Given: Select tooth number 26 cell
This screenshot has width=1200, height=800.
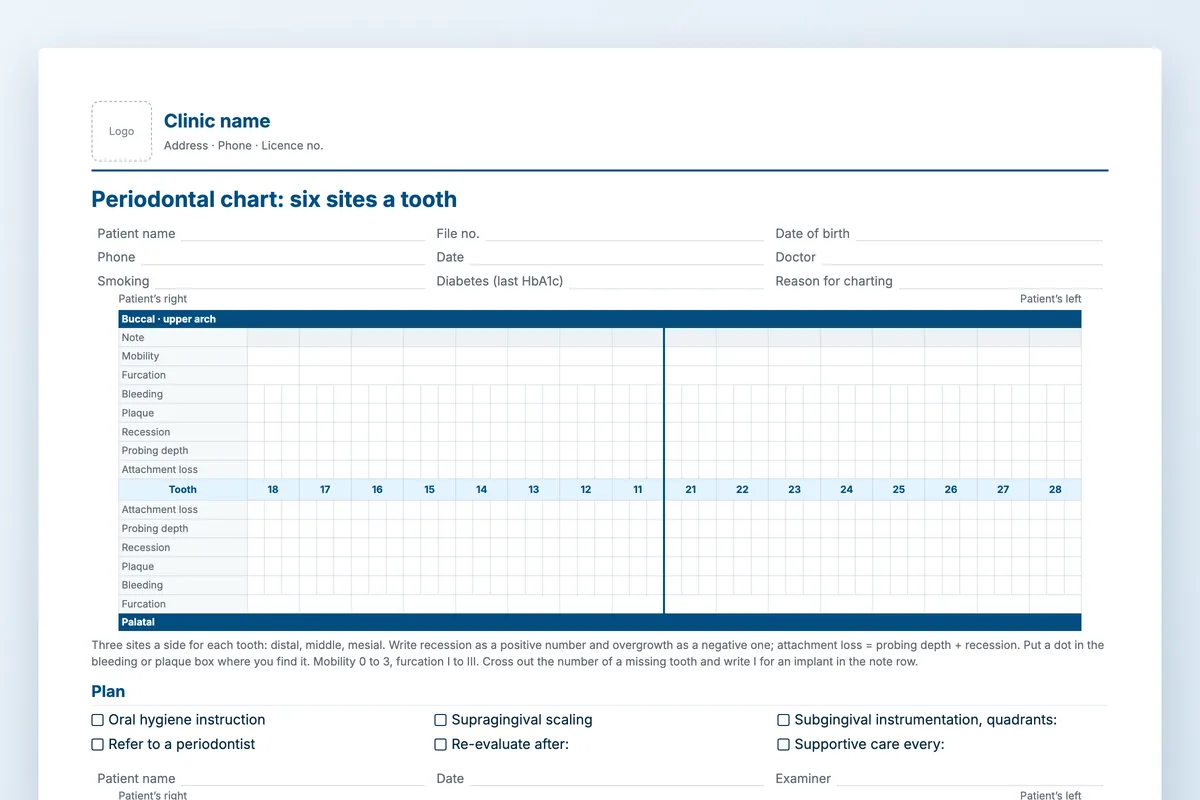Looking at the screenshot, I should coord(951,490).
